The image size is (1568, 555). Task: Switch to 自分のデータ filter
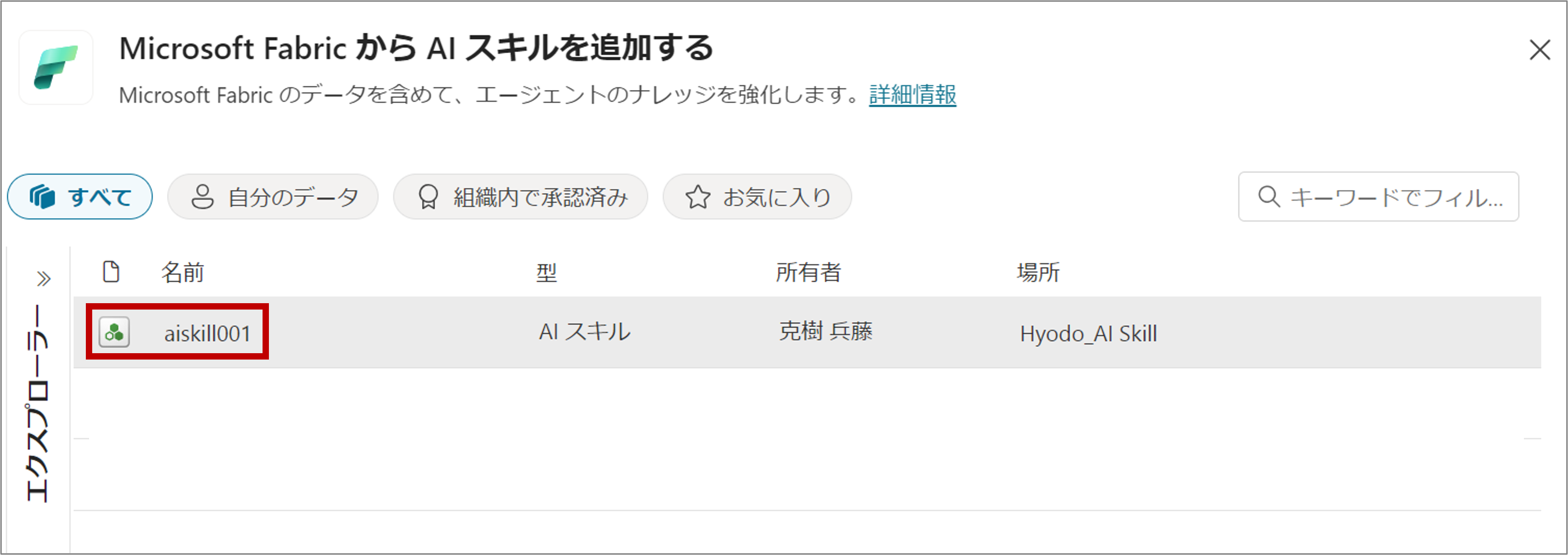click(273, 197)
